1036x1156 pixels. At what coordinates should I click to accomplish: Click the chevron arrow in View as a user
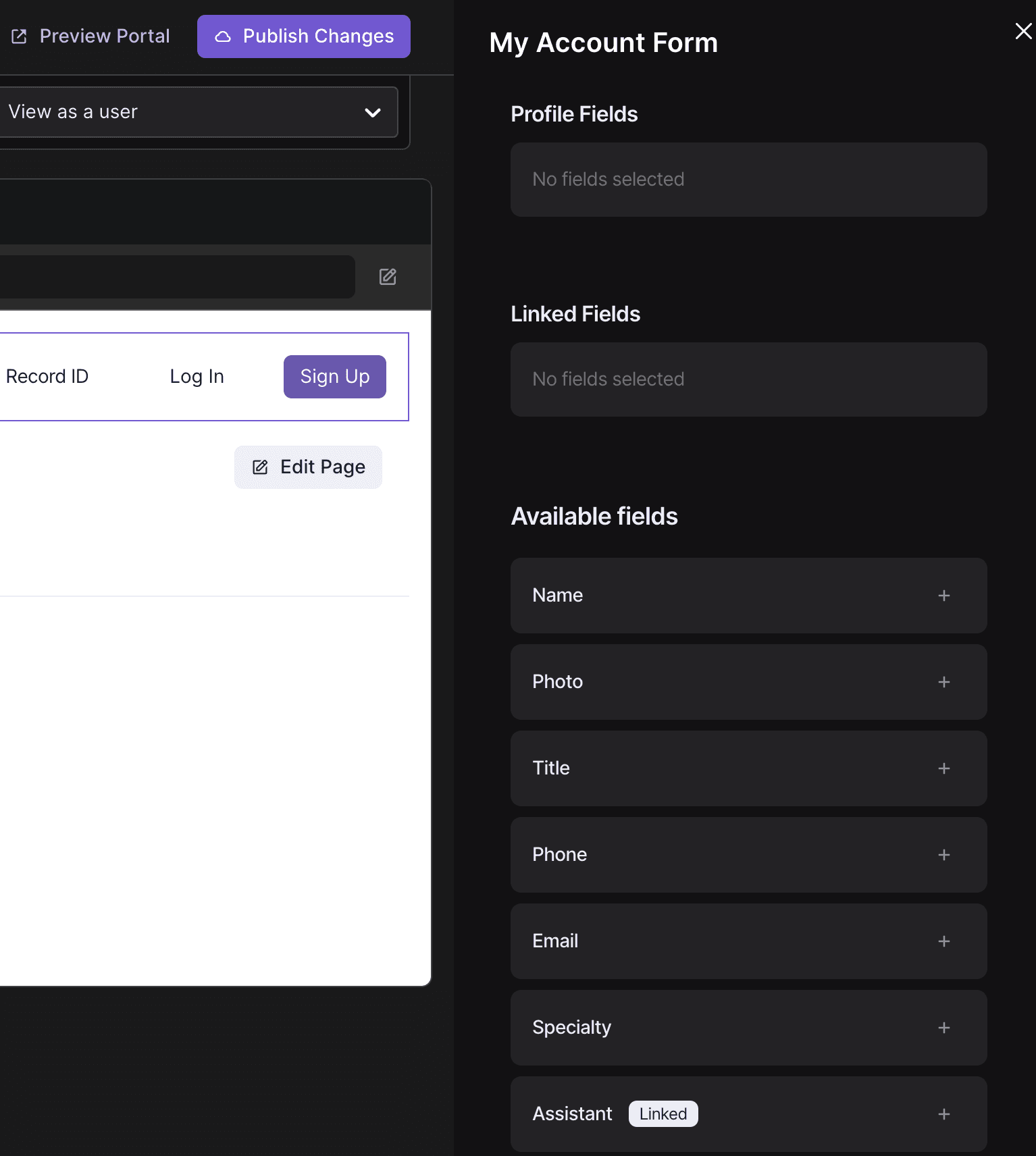click(373, 113)
